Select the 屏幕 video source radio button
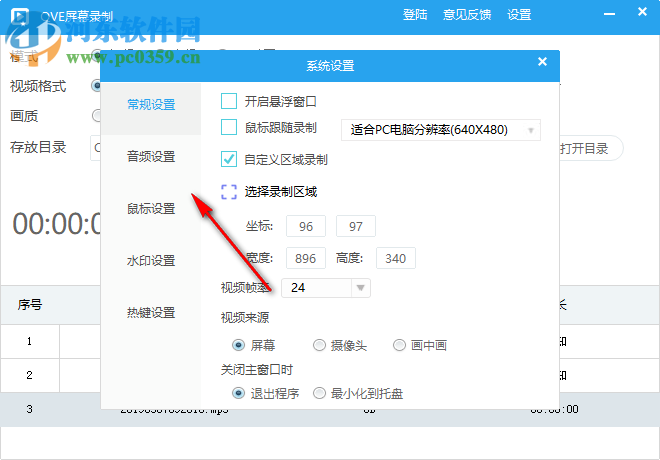Screen dimensions: 660x460 pyautogui.click(x=238, y=346)
